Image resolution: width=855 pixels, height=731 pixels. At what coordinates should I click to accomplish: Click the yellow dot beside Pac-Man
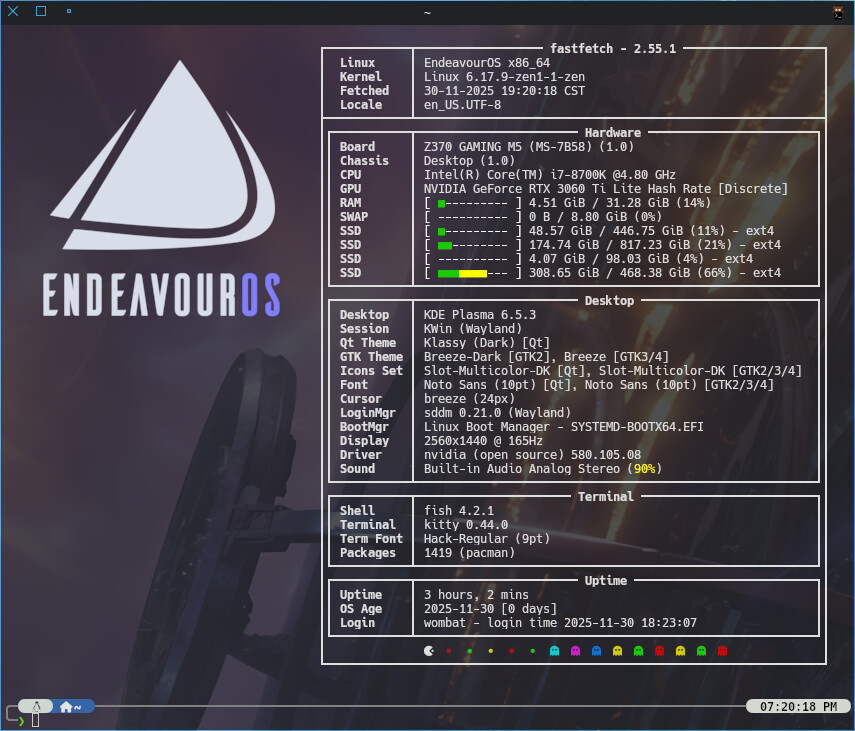tap(491, 651)
